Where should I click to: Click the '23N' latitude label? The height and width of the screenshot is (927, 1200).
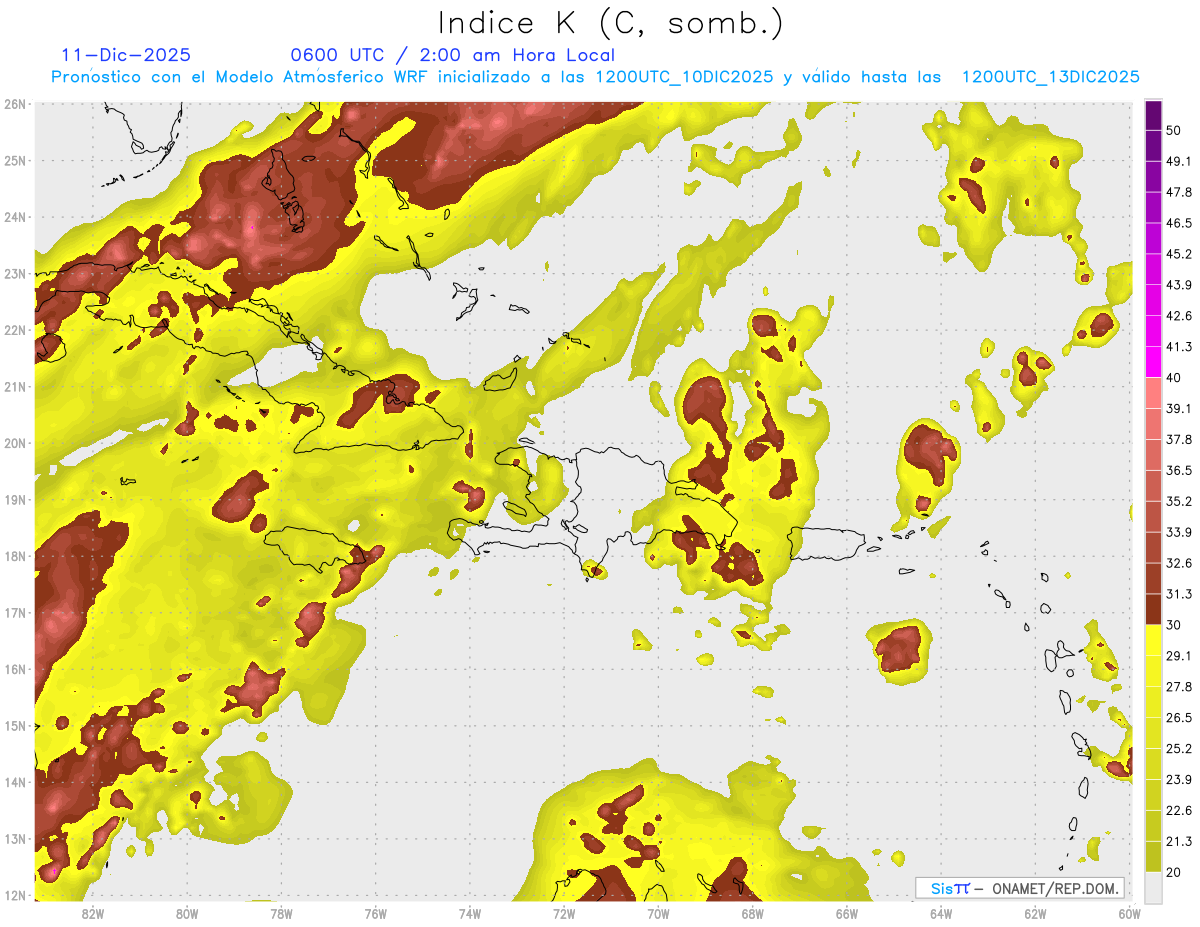(15, 274)
